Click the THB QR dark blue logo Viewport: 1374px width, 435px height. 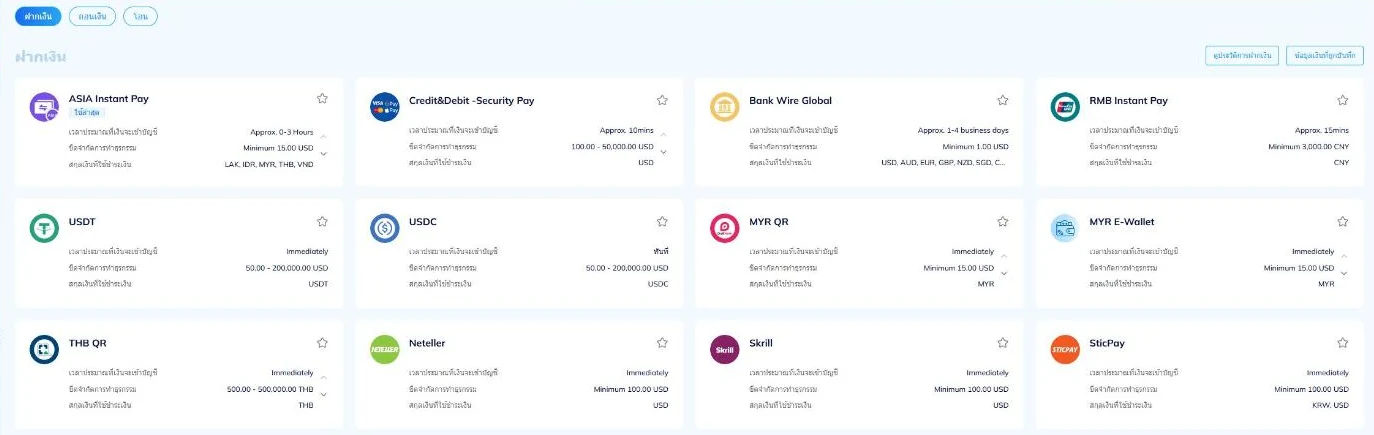point(44,349)
